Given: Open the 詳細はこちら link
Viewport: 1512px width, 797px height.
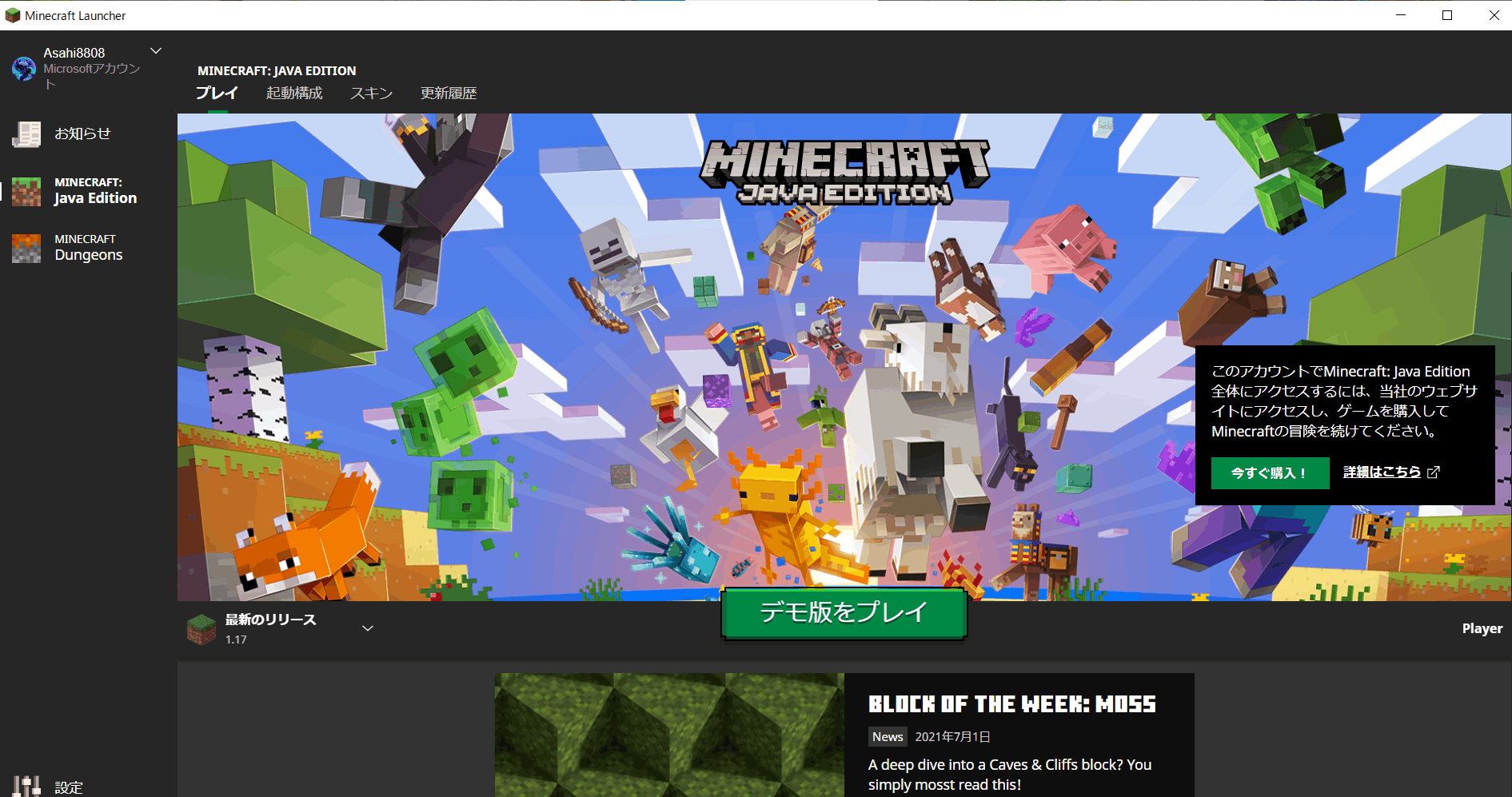Looking at the screenshot, I should click(1382, 472).
